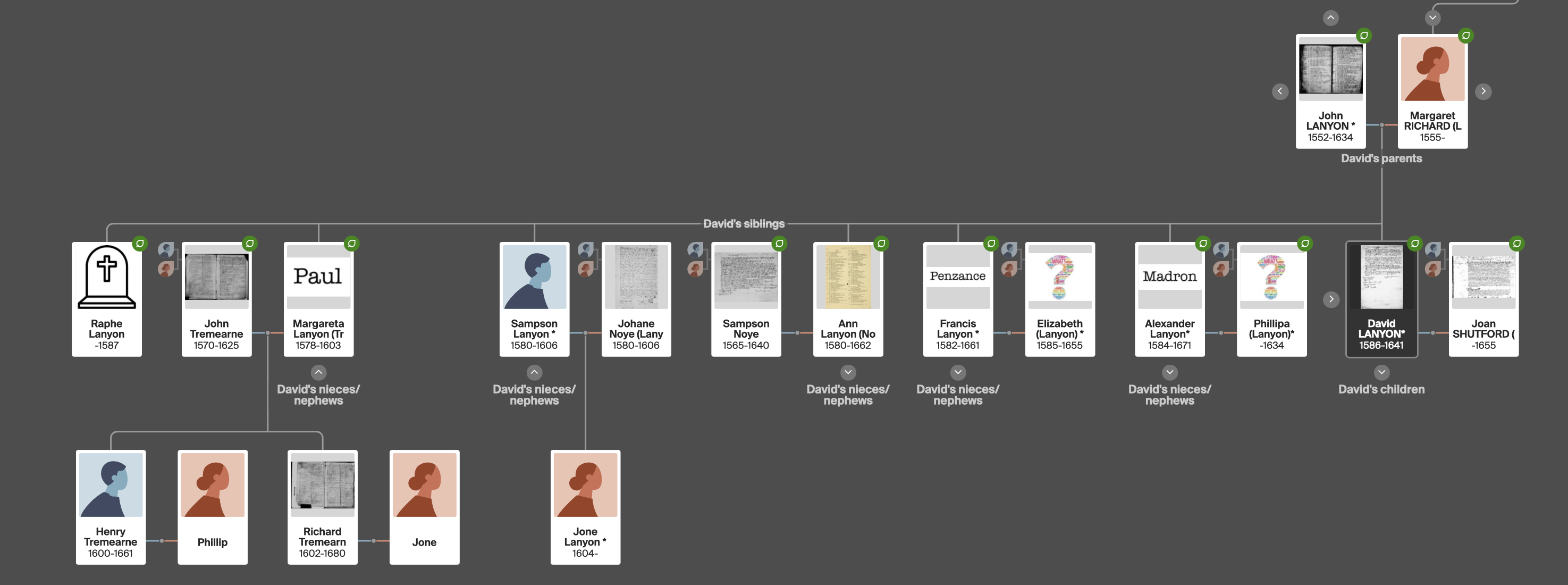Viewport: 1568px width, 585px height.
Task: Expand David's children chevron
Action: (1382, 372)
